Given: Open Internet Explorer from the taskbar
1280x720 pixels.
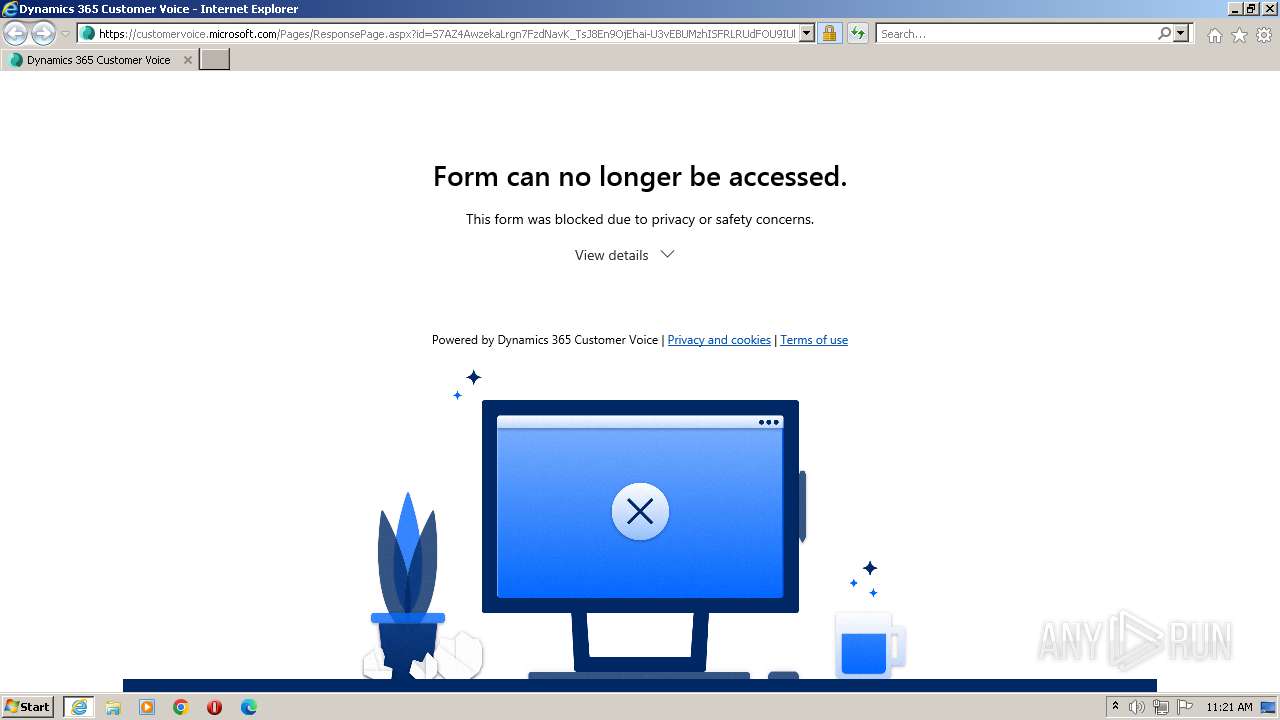Looking at the screenshot, I should tap(79, 707).
